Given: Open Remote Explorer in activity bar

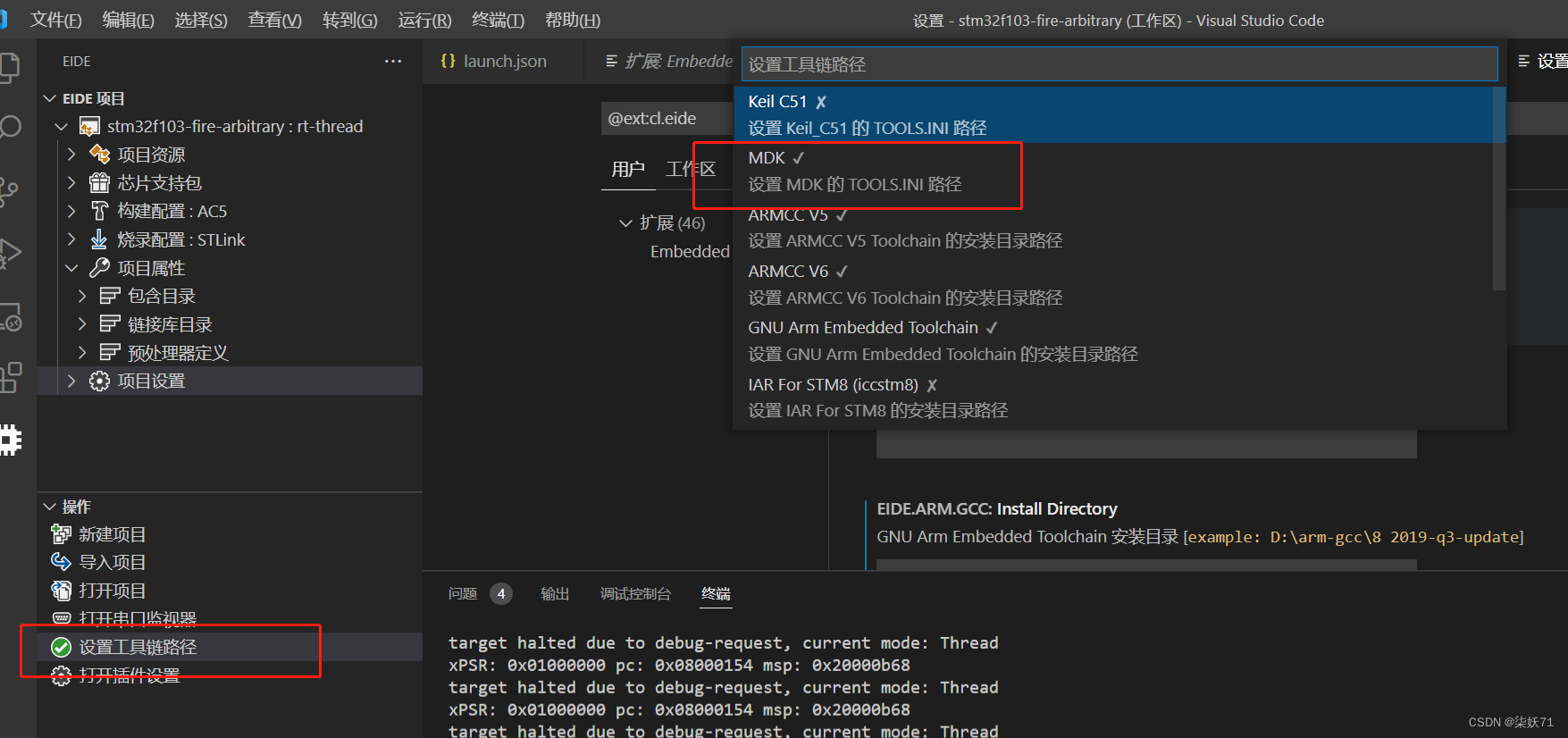Looking at the screenshot, I should coord(11,316).
